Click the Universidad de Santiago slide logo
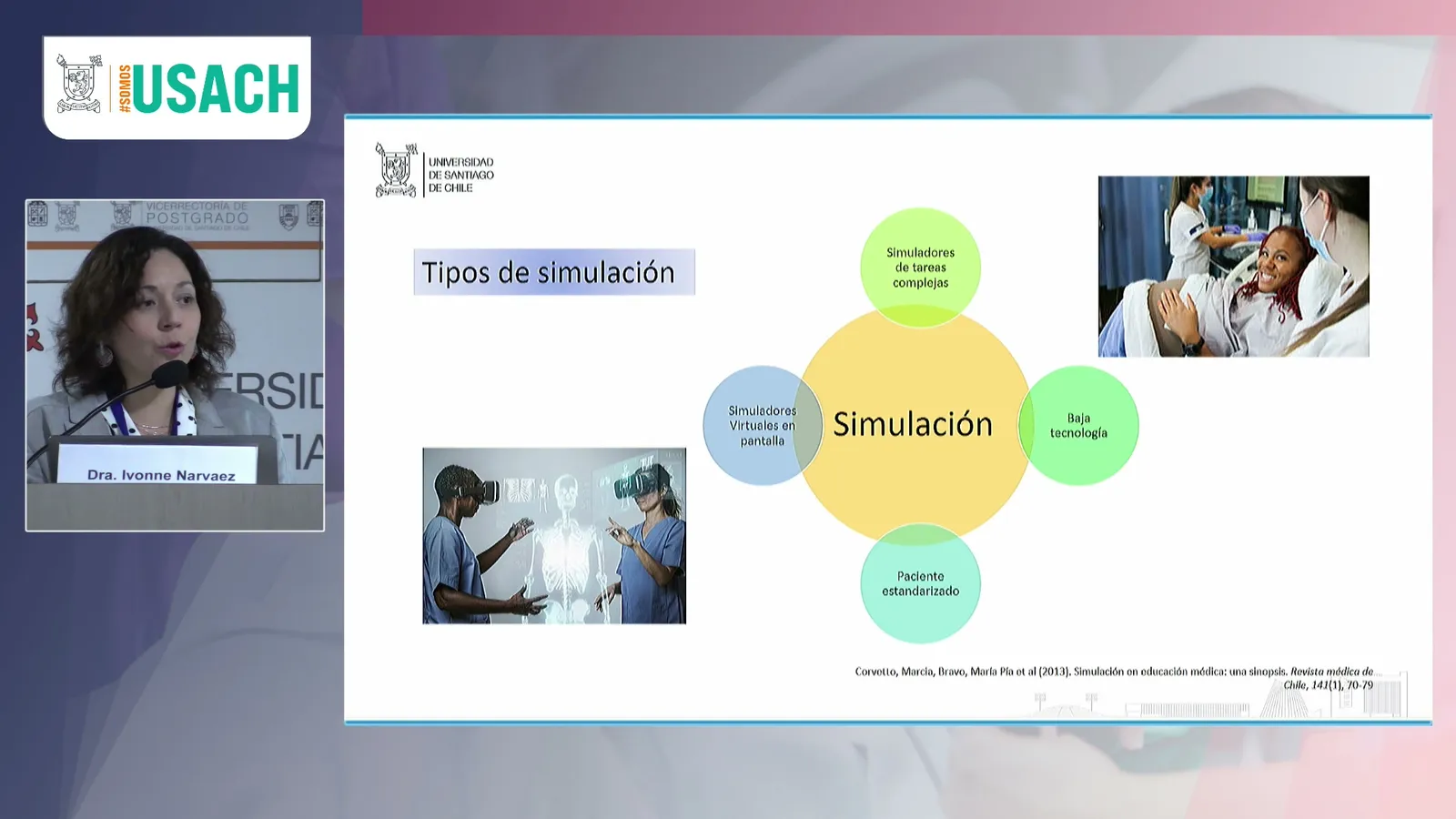The width and height of the screenshot is (1456, 819). pyautogui.click(x=435, y=170)
